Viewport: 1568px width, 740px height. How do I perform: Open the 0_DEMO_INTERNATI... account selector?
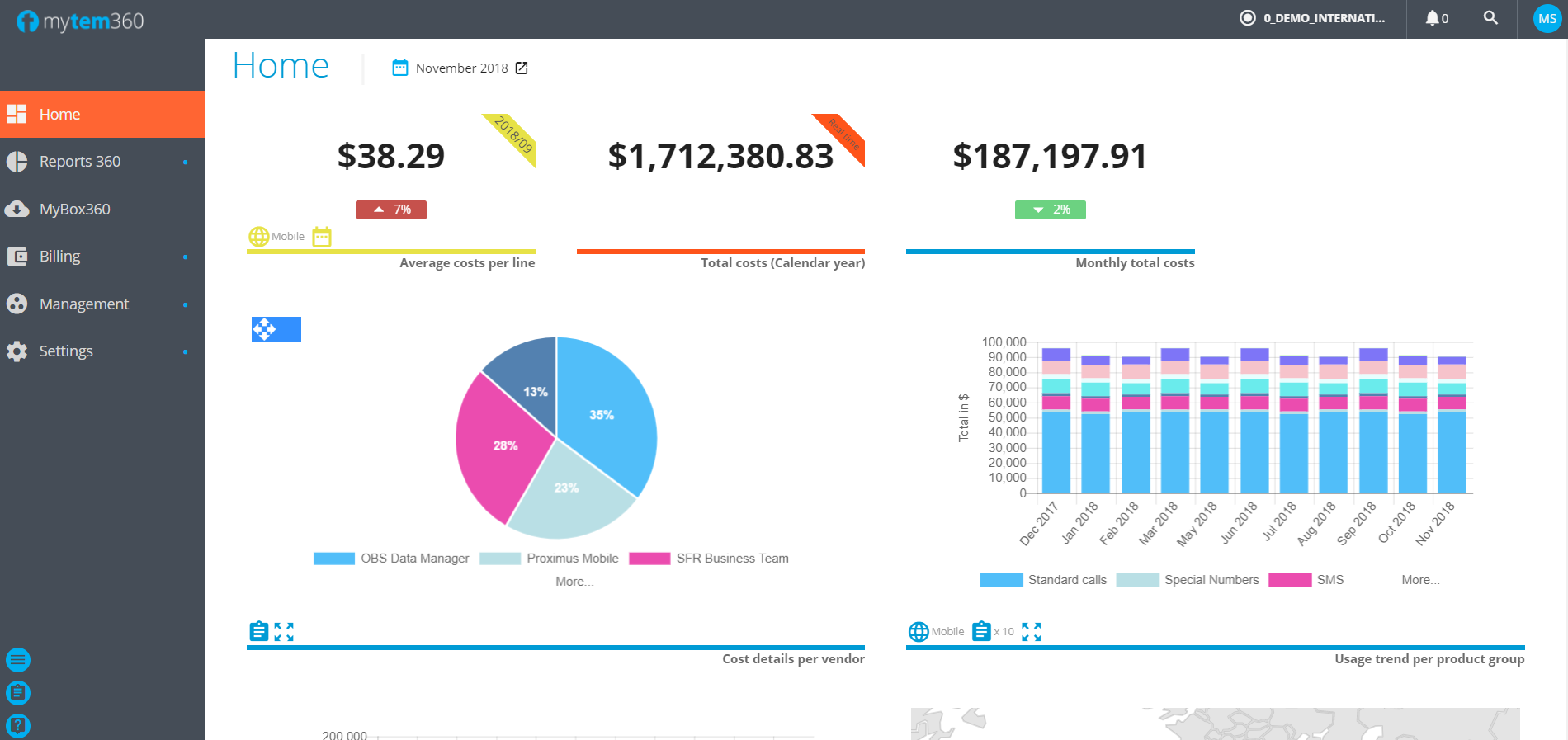[x=1313, y=18]
